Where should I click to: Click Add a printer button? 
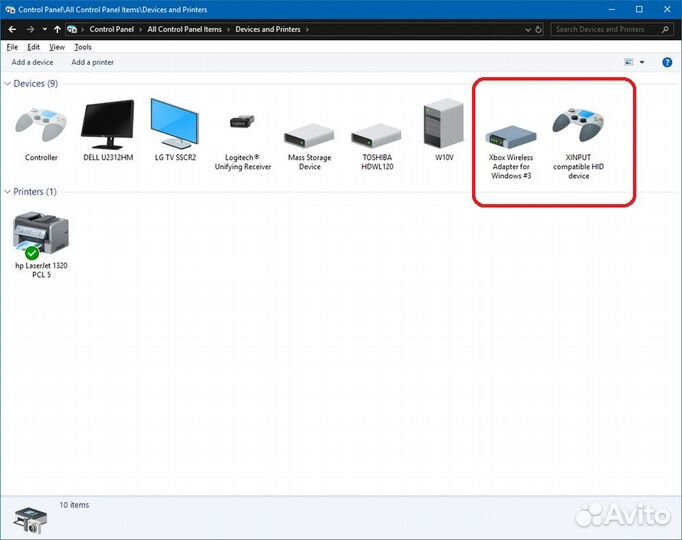tap(92, 62)
